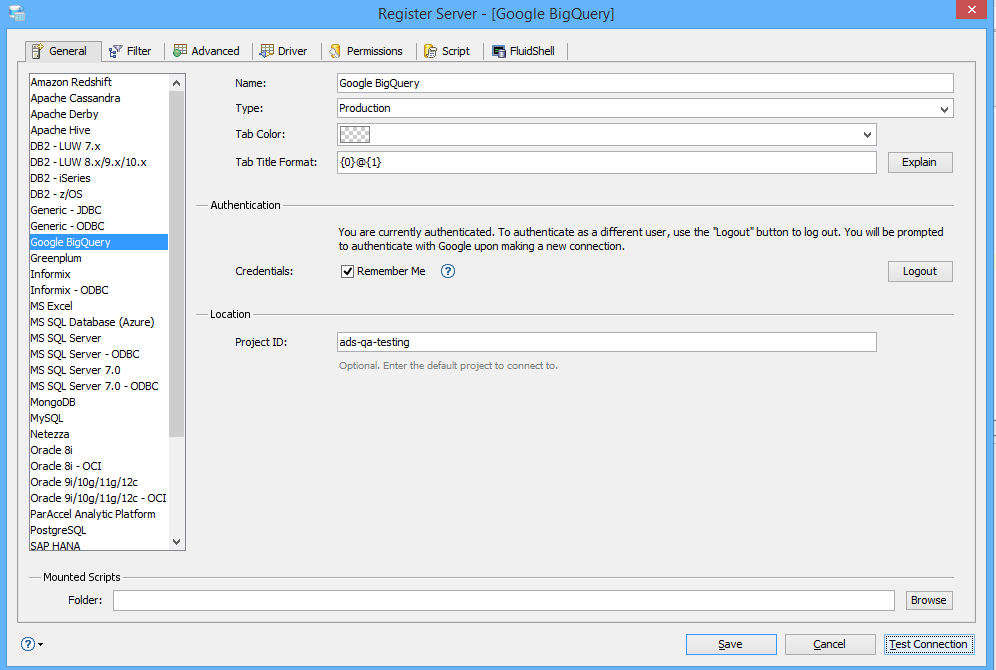This screenshot has width=996, height=670.
Task: Expand the Tab Color dropdown arrow
Action: coord(867,135)
